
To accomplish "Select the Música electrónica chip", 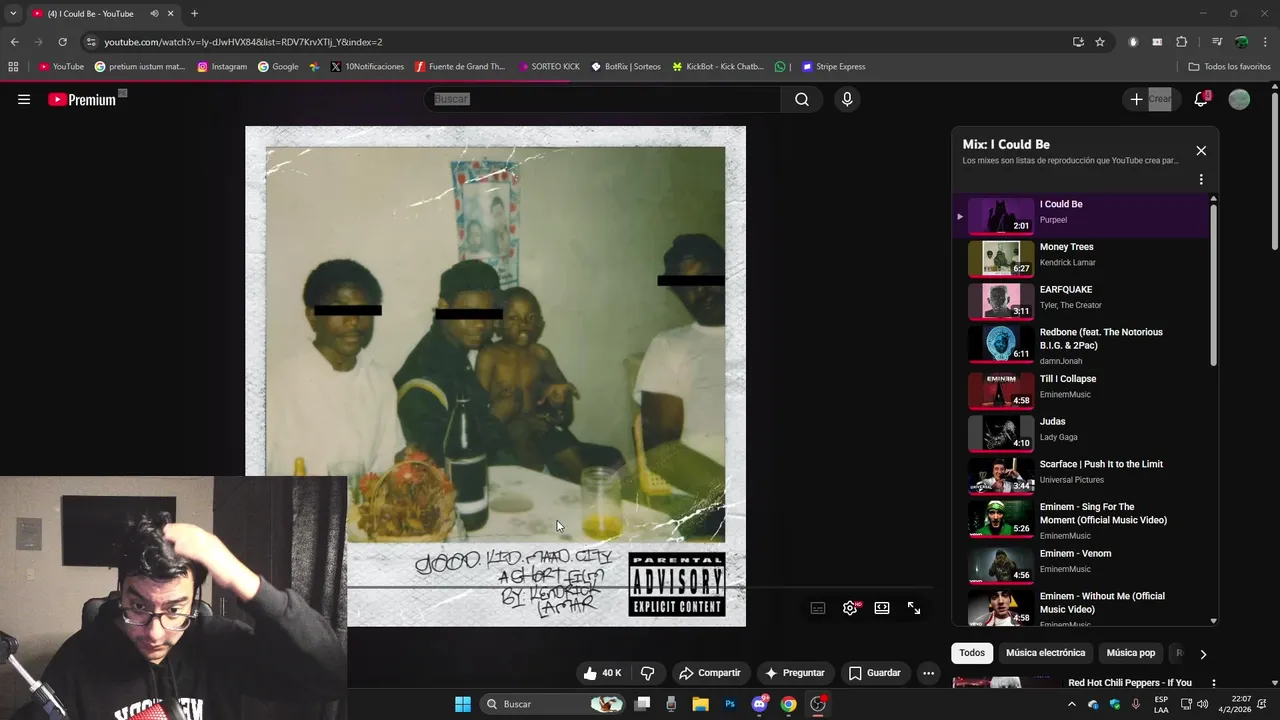I will (1045, 653).
